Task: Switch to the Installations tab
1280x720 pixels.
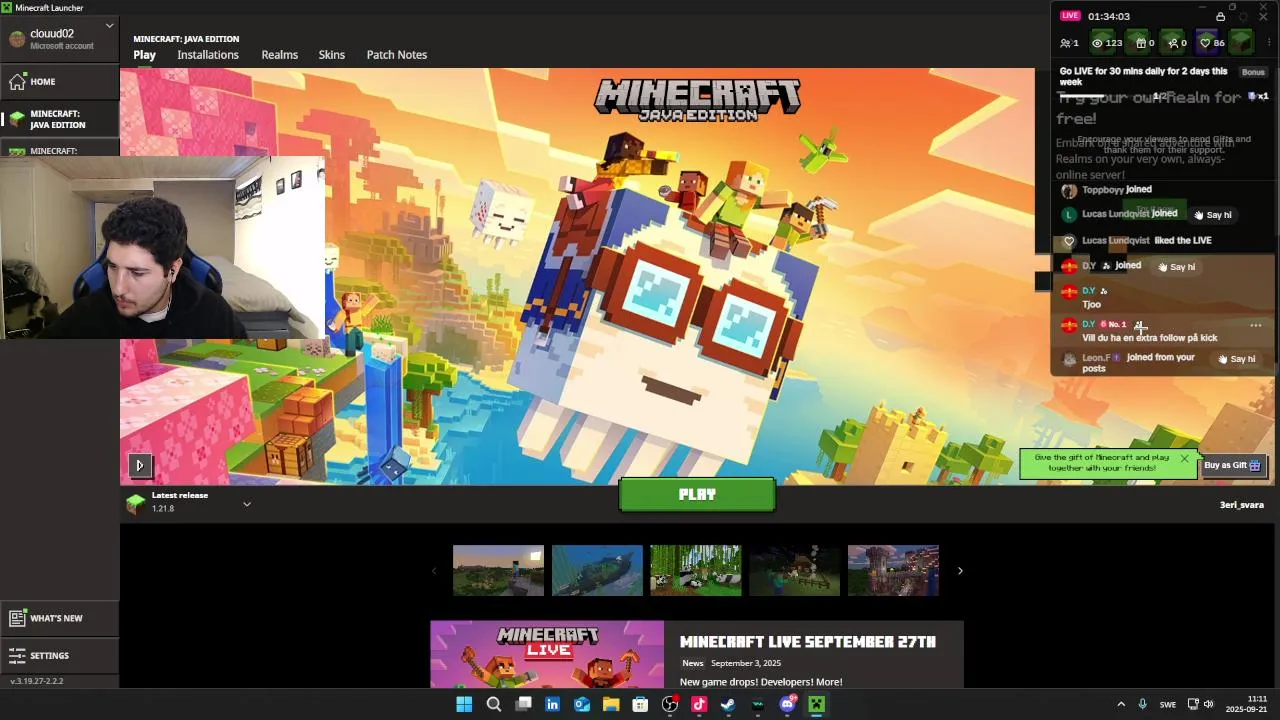Action: (x=208, y=55)
